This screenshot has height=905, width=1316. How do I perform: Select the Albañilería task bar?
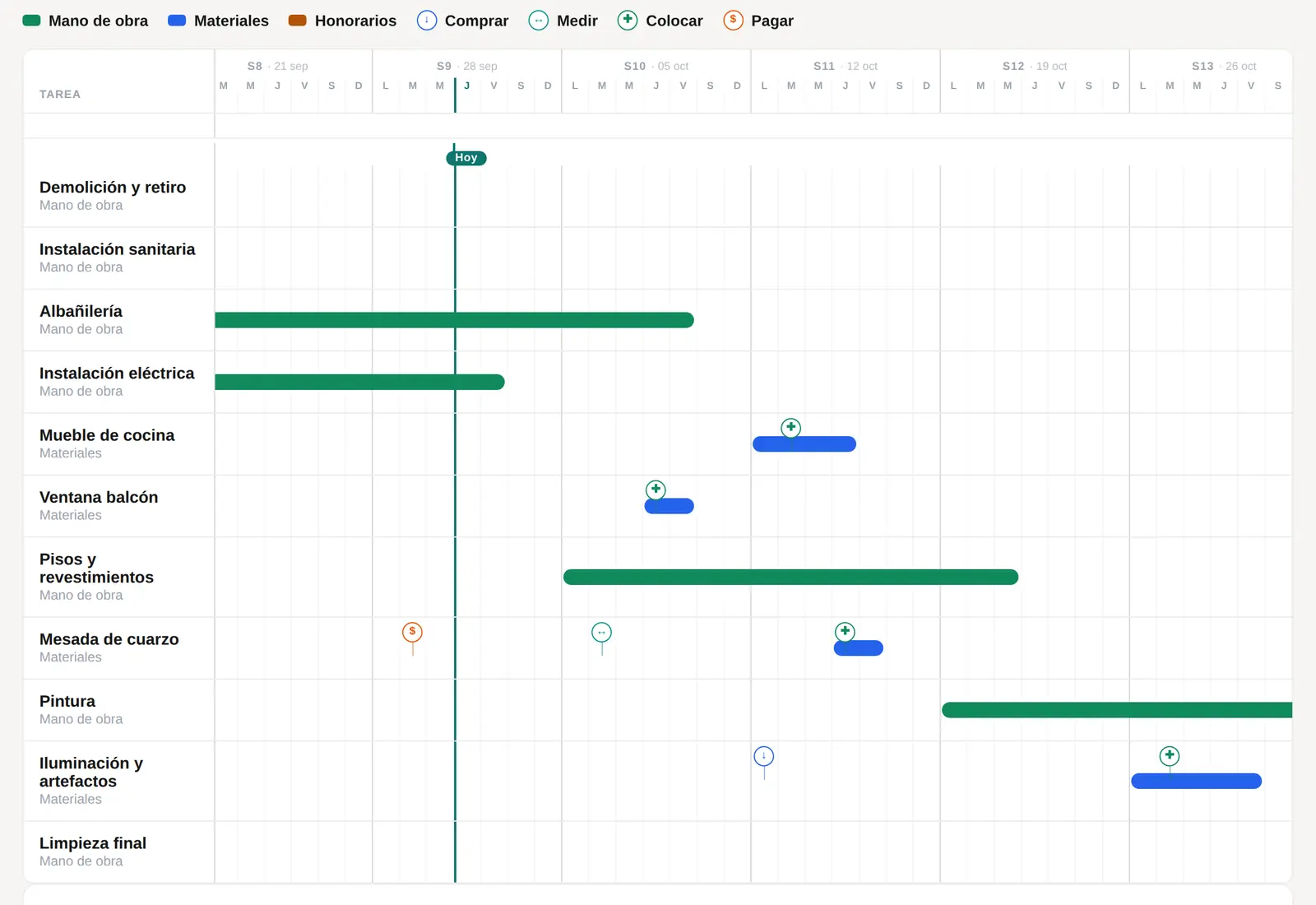454,320
